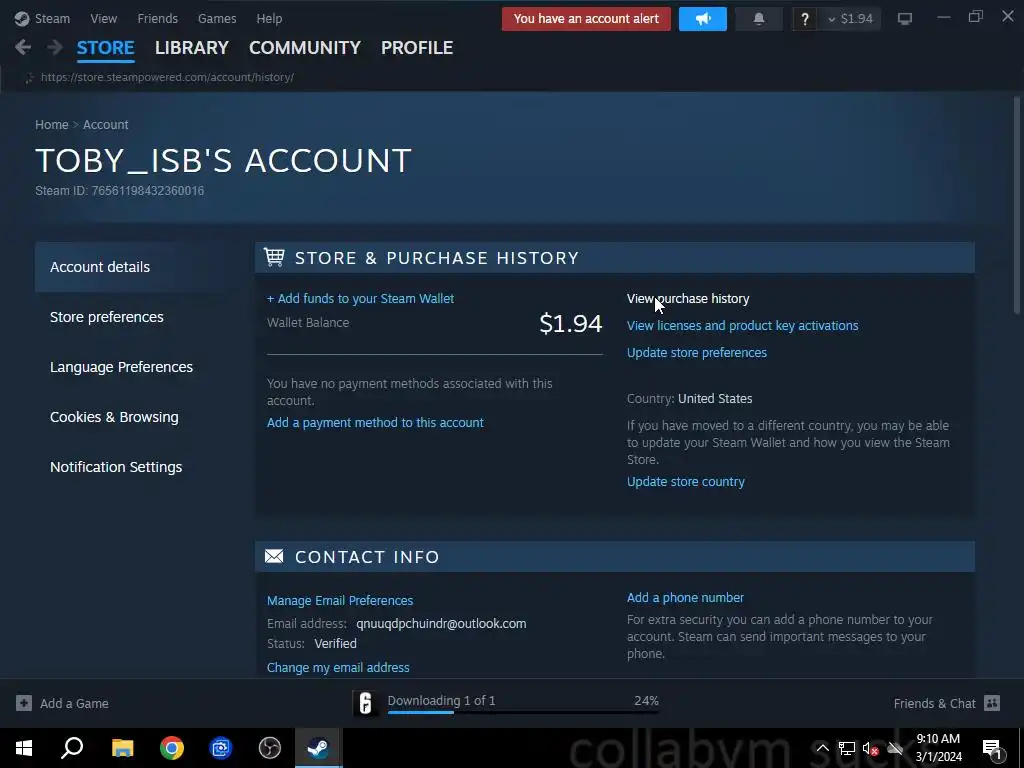Viewport: 1024px width, 768px height.
Task: Launch Google Chrome from the taskbar
Action: point(172,748)
